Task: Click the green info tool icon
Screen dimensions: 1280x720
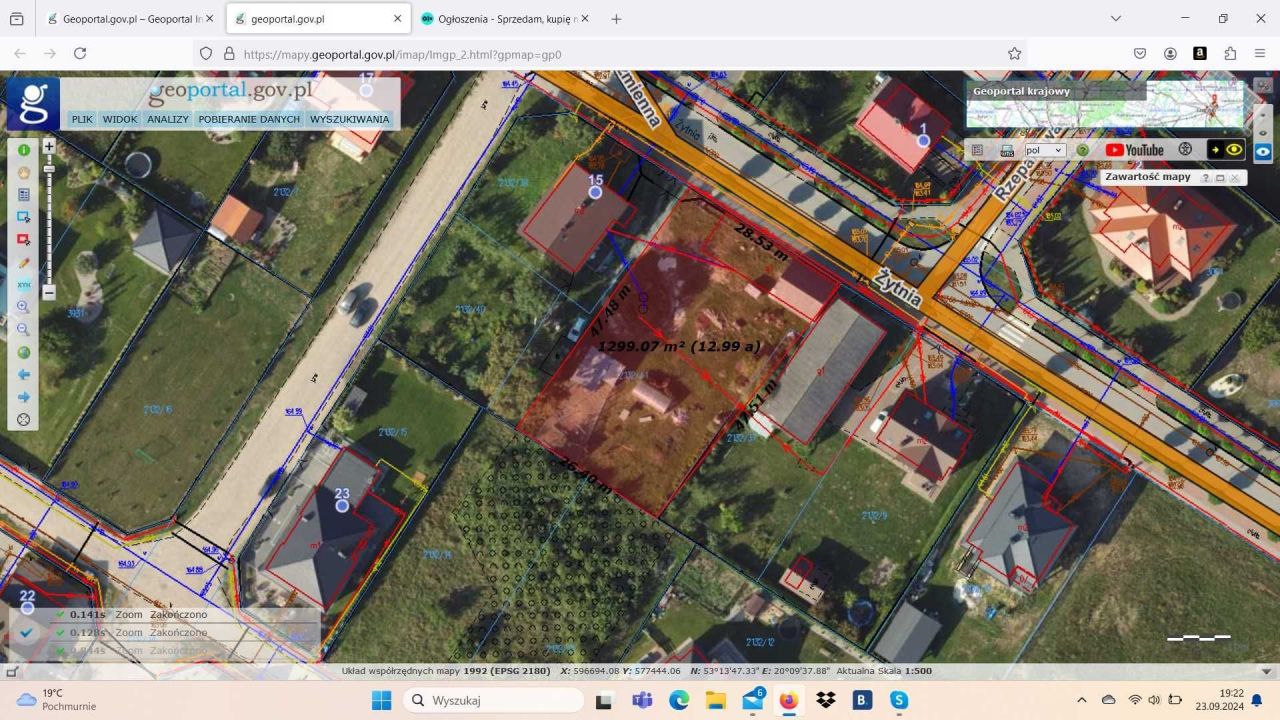Action: tap(24, 150)
